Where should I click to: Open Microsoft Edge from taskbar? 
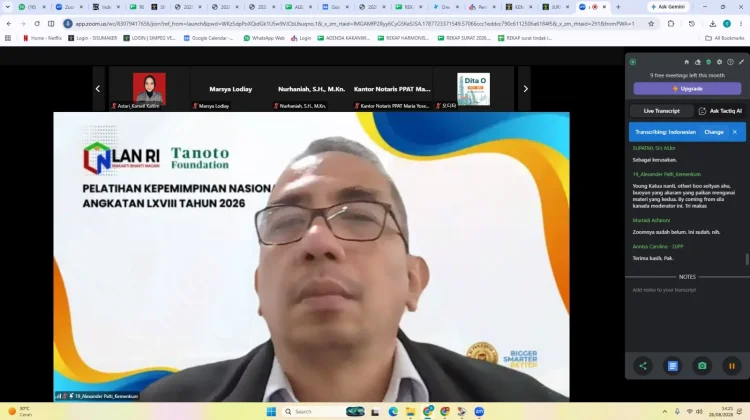[x=393, y=412]
